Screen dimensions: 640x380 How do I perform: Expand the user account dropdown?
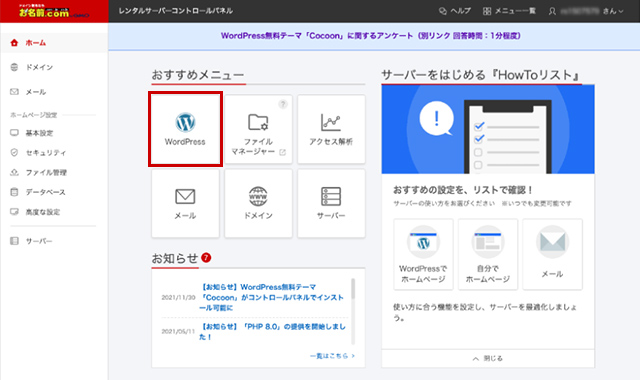(586, 11)
